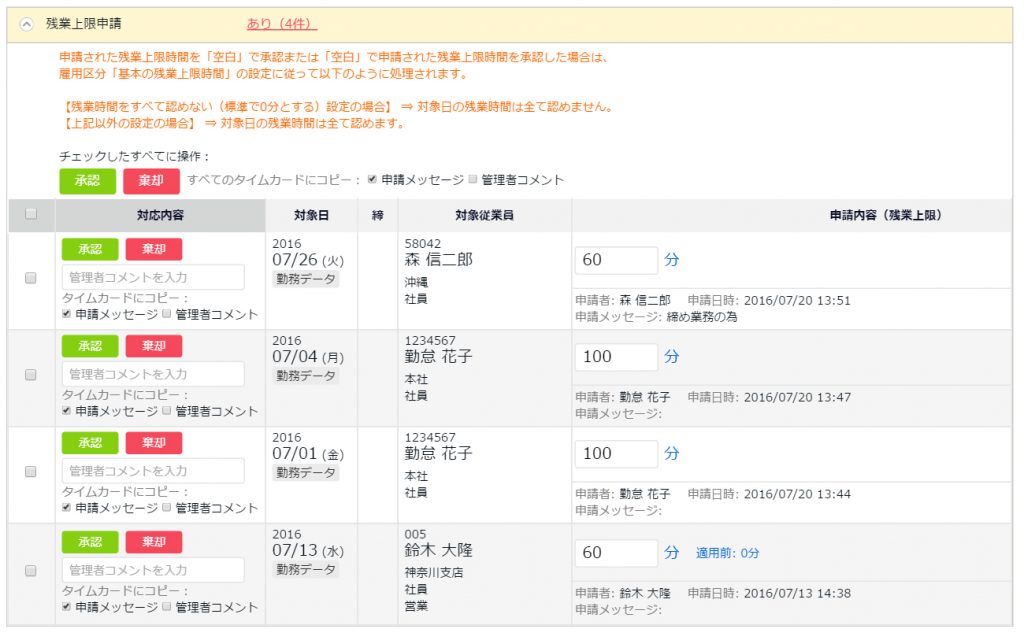Viewport: 1024px width, 640px height.
Task: Focus the 管理者コメント input in 07/04 row
Action: [x=153, y=374]
